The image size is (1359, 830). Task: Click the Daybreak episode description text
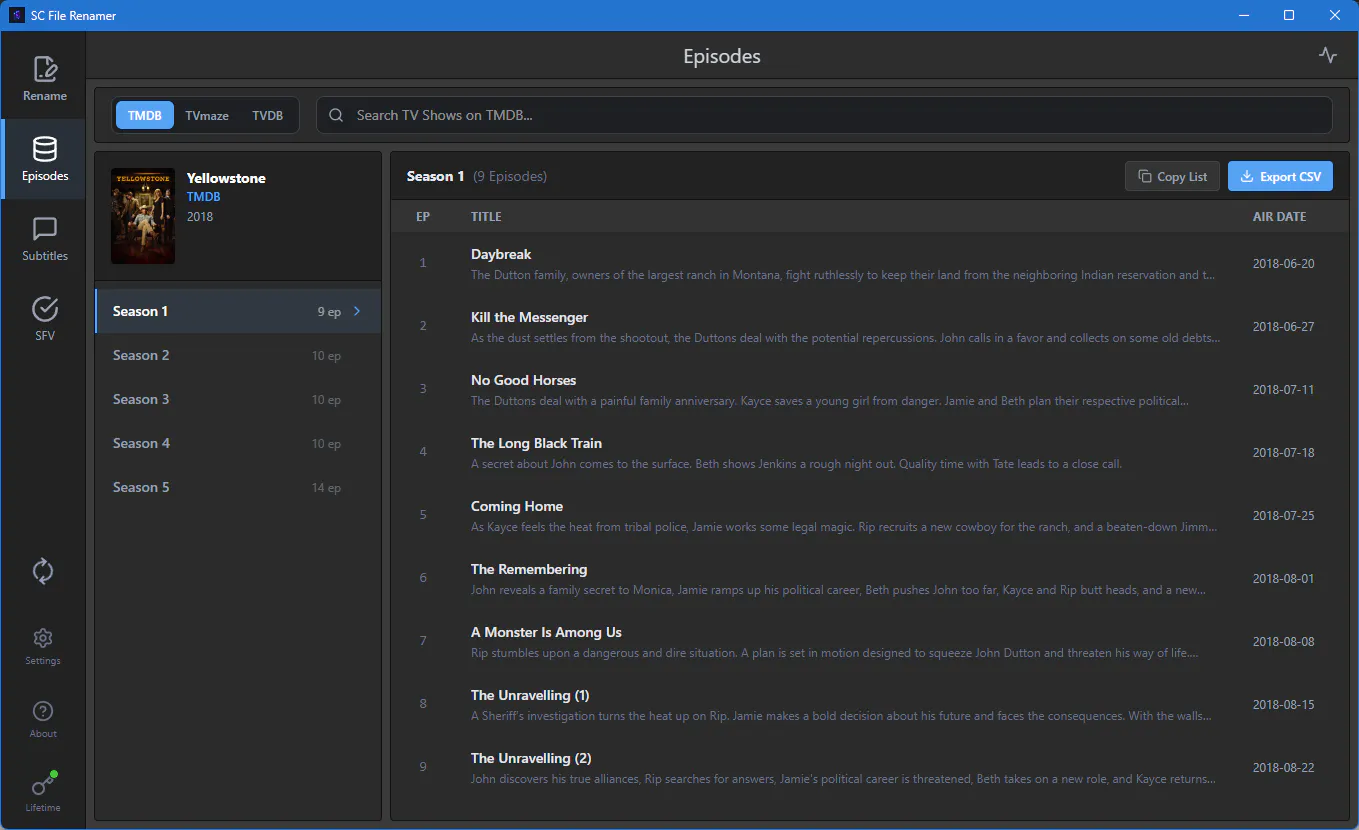[844, 275]
